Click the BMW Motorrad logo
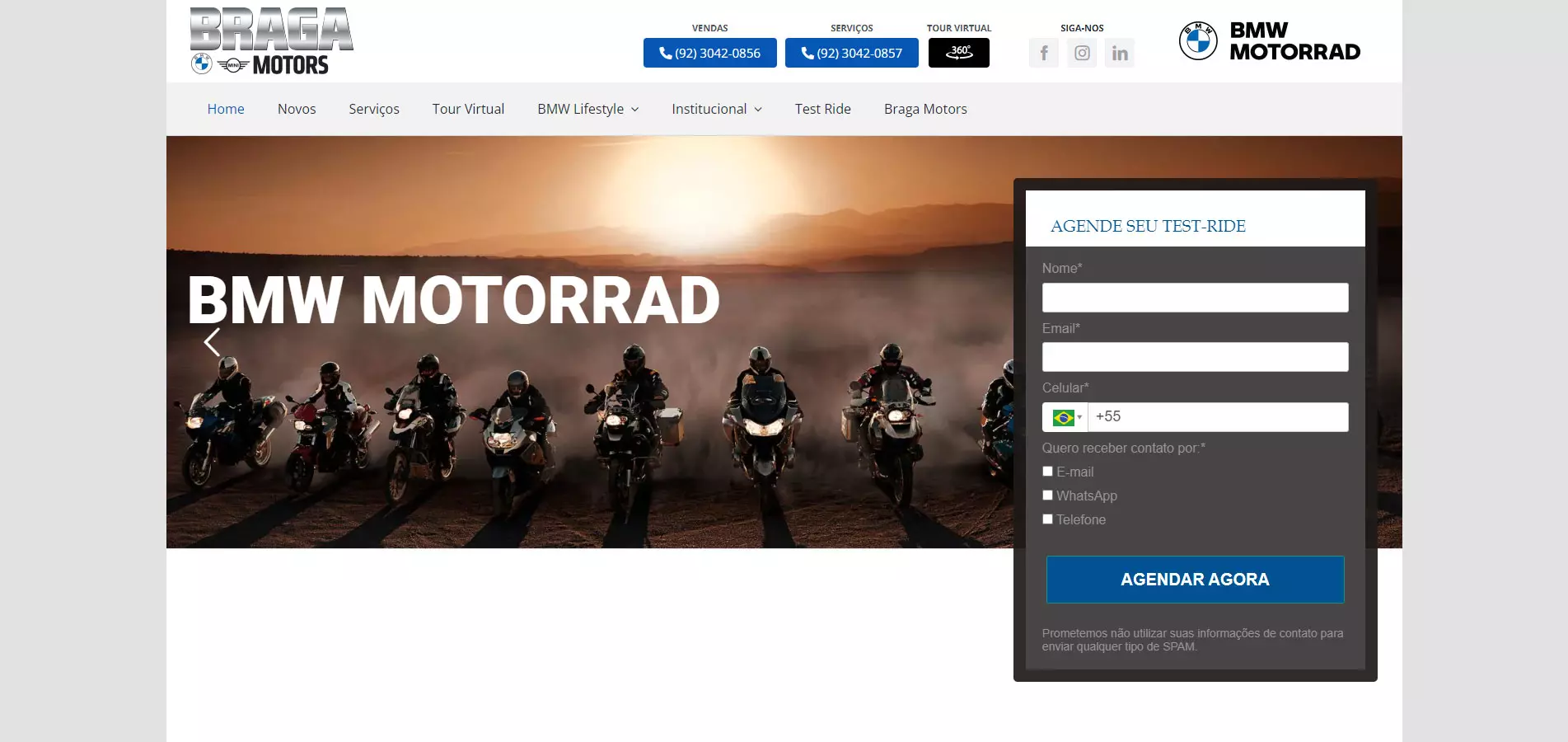 (x=1270, y=41)
